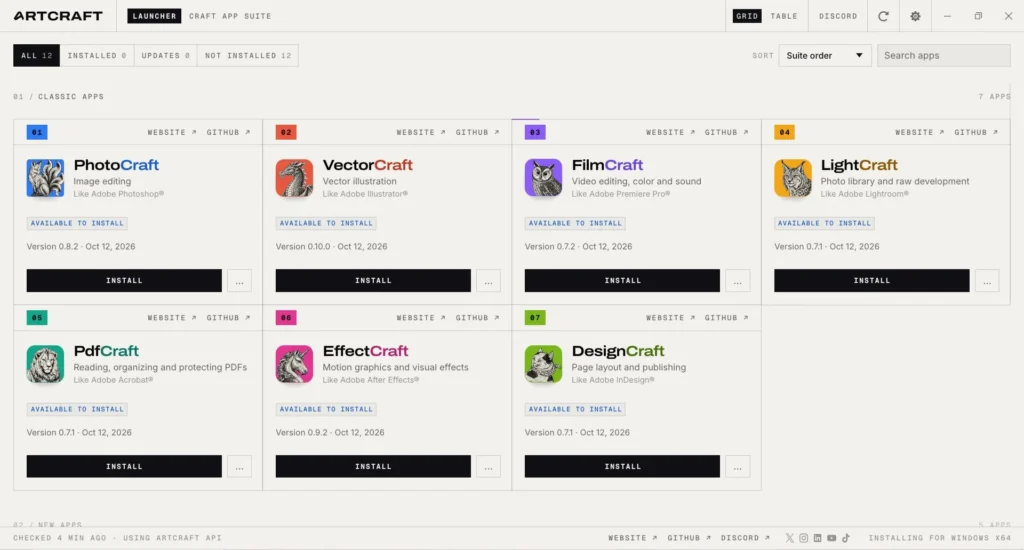
Task: Open EffectCraft Website link
Action: [x=421, y=317]
